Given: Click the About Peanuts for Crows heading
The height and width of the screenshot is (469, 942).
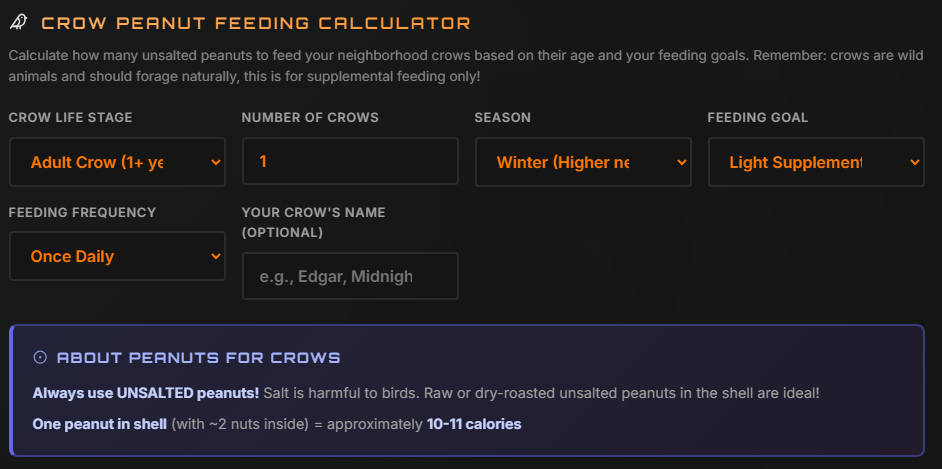Looking at the screenshot, I should coord(199,357).
